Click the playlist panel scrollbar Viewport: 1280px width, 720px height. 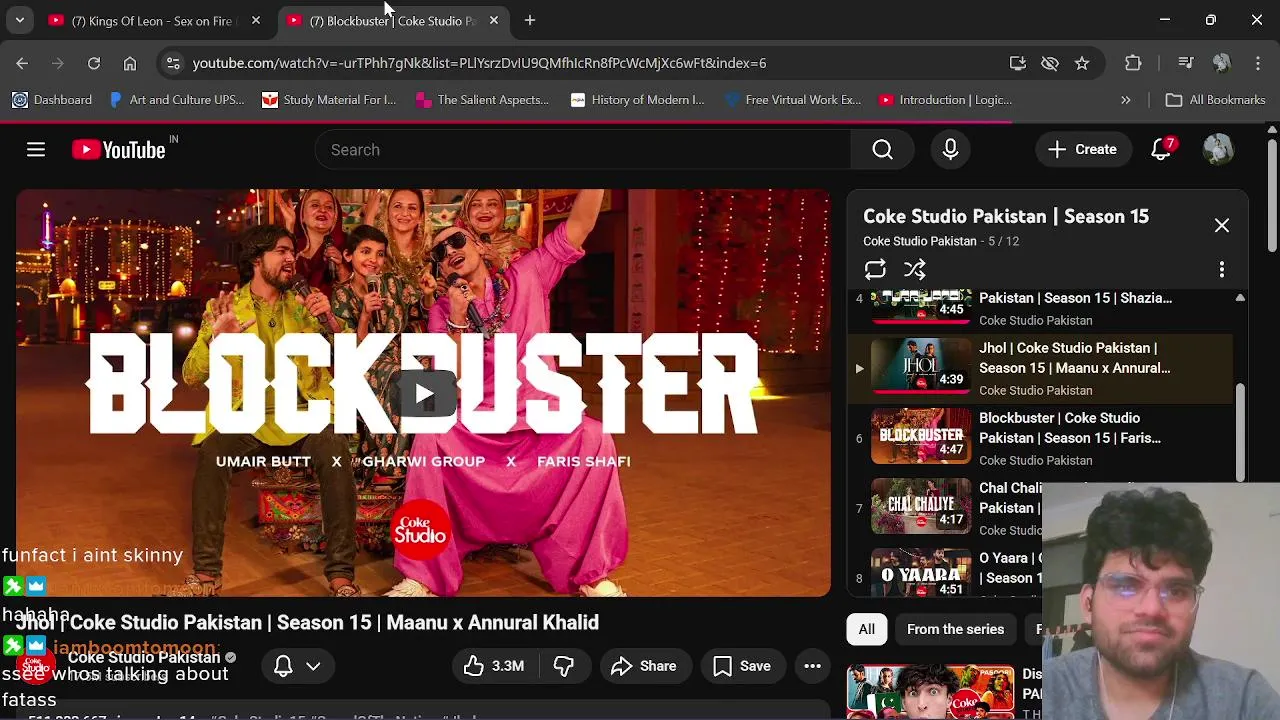coord(1240,432)
